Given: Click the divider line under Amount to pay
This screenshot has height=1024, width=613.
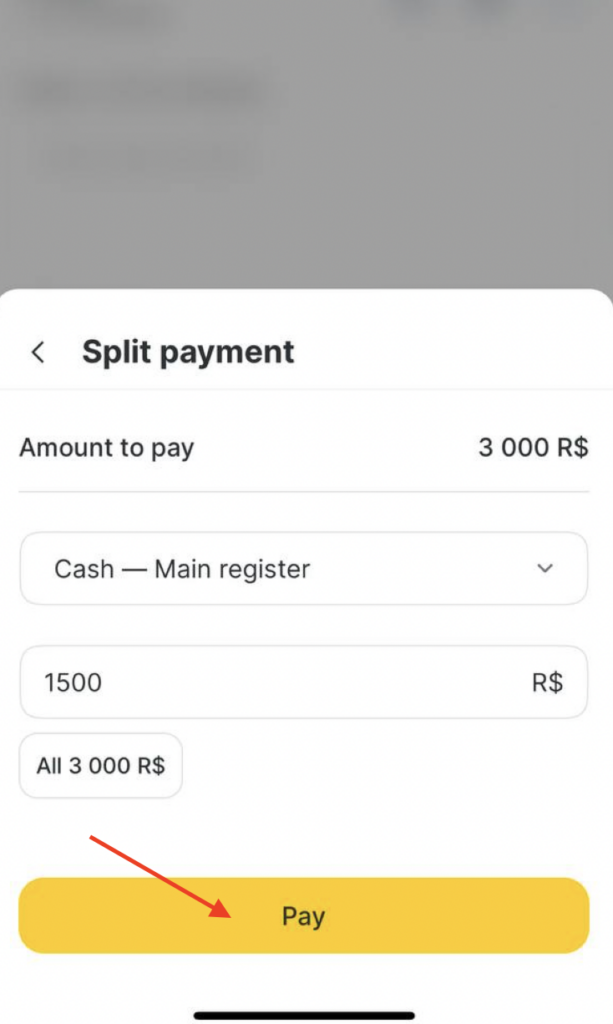Looking at the screenshot, I should (x=304, y=491).
